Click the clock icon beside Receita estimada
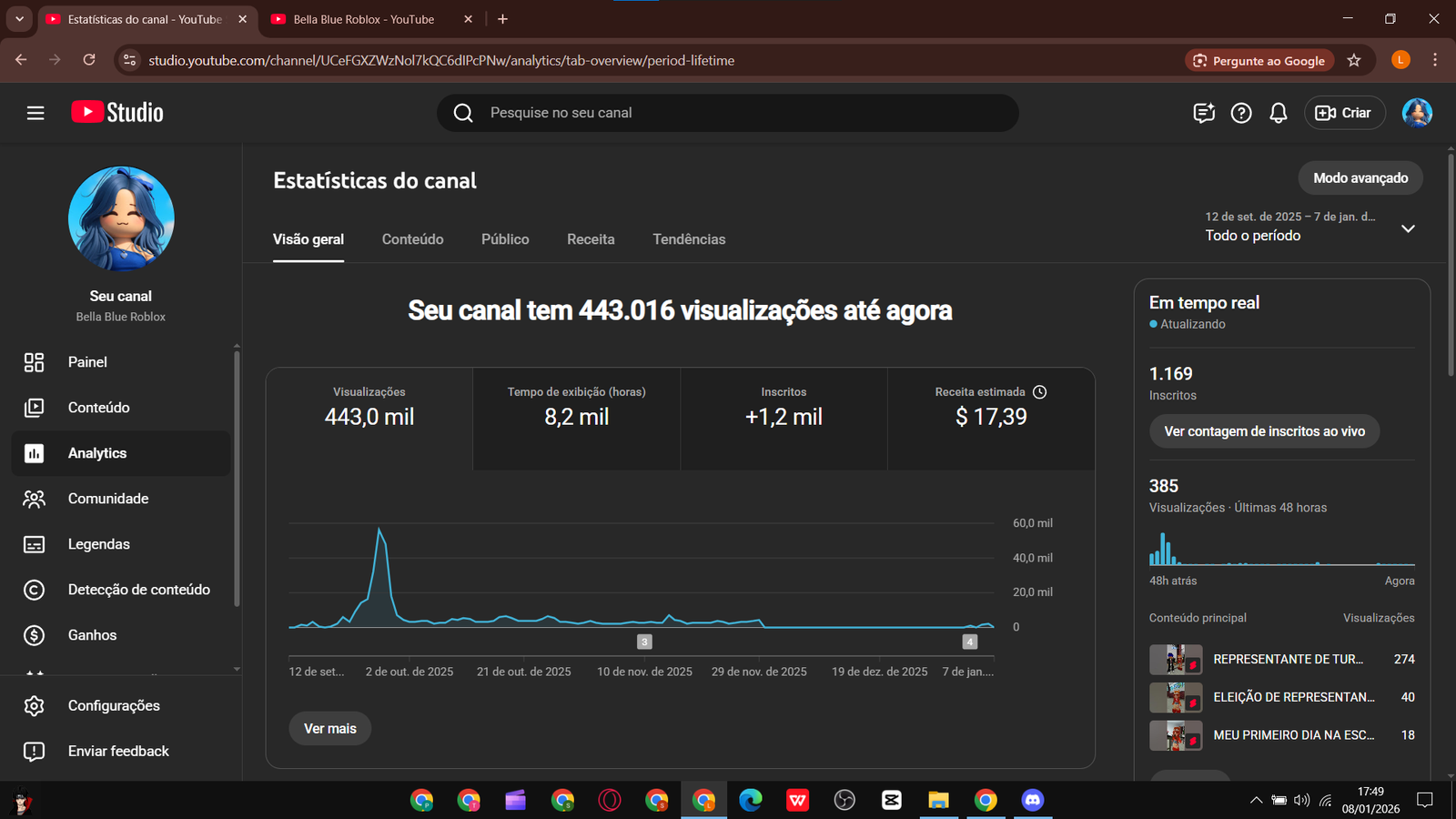This screenshot has height=819, width=1456. pyautogui.click(x=1040, y=392)
